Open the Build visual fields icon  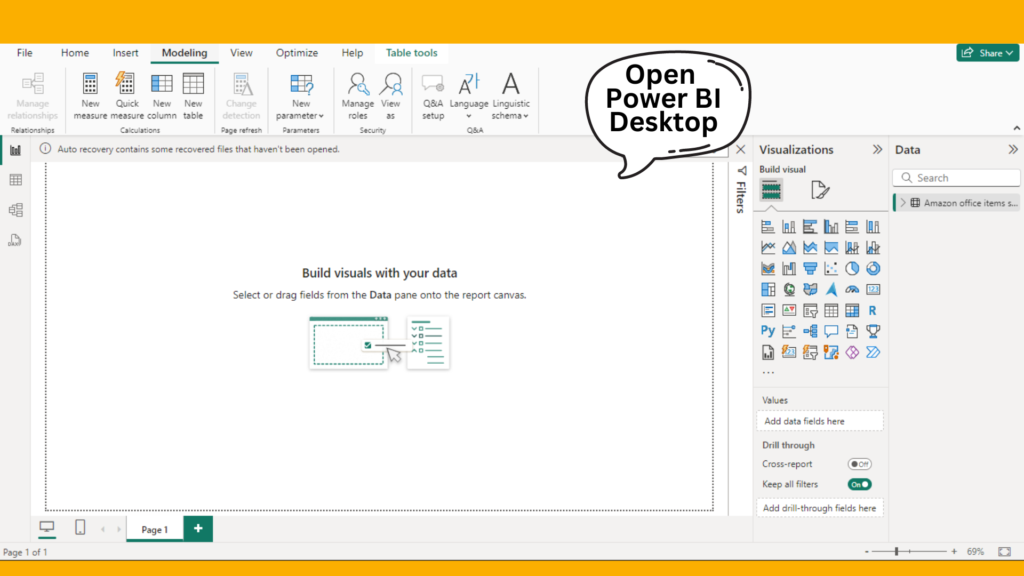click(771, 190)
